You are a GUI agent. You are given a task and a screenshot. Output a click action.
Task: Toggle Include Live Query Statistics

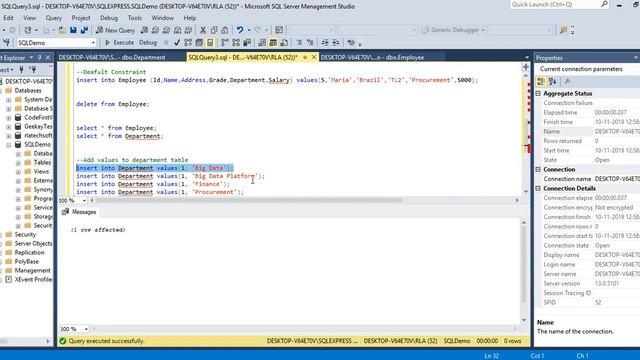tap(236, 42)
